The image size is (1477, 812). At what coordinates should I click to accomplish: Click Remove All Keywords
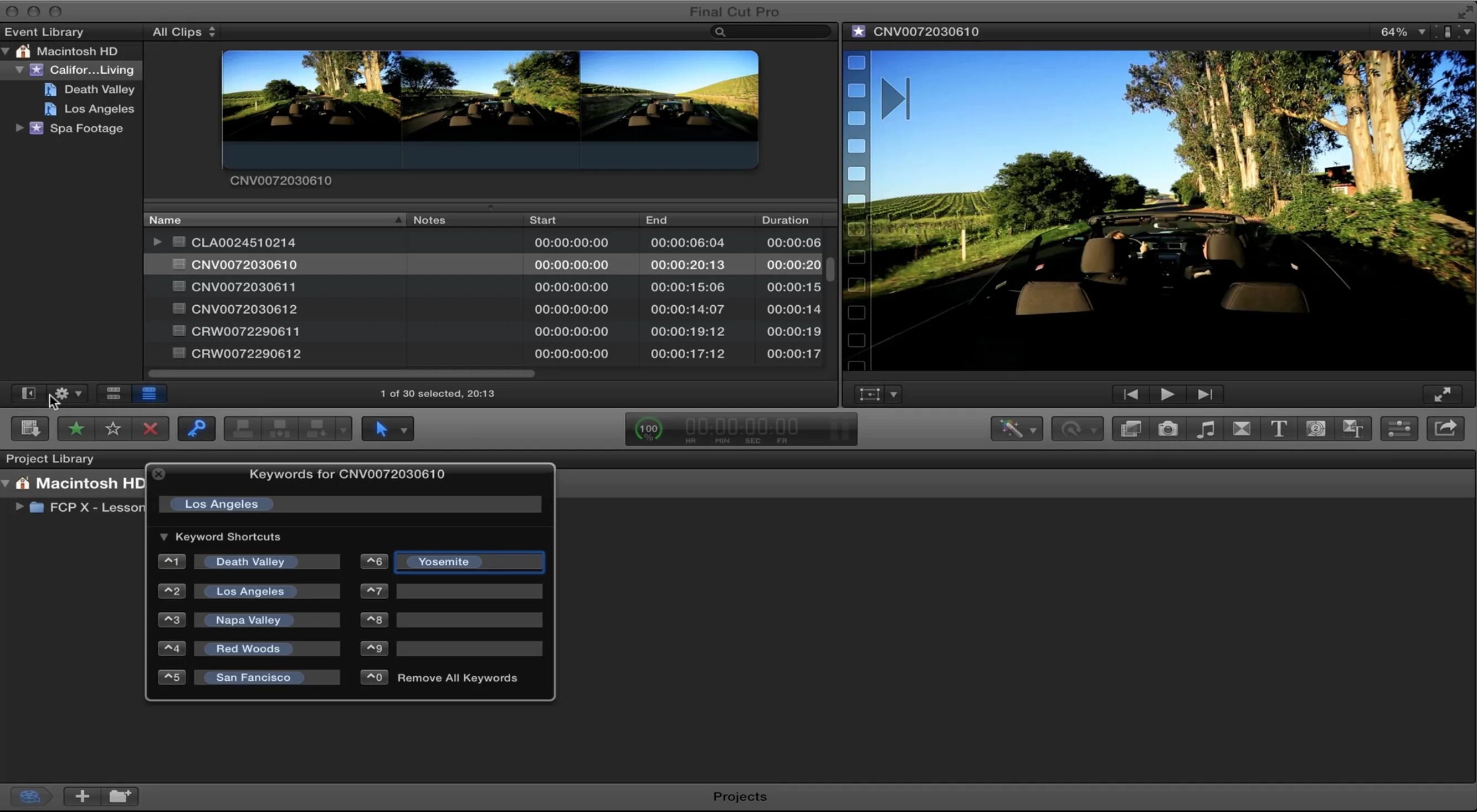457,678
